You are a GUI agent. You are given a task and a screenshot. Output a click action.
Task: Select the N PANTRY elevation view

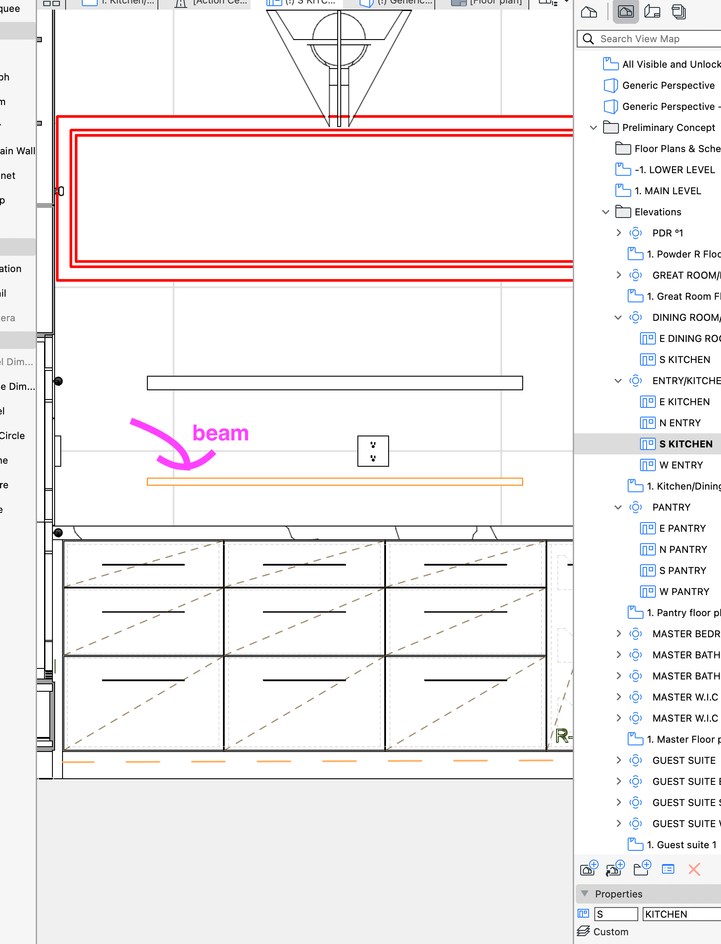[x=673, y=549]
